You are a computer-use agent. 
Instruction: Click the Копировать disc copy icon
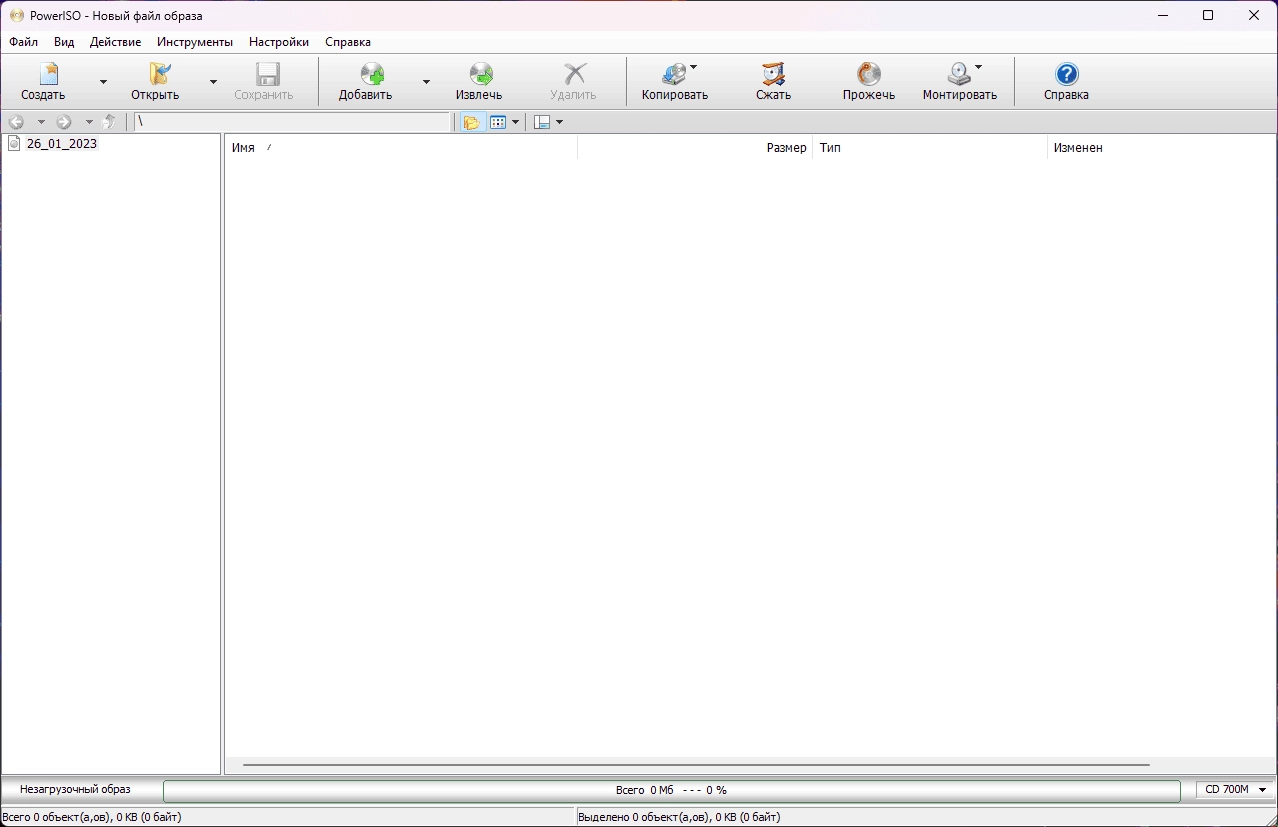tap(674, 74)
